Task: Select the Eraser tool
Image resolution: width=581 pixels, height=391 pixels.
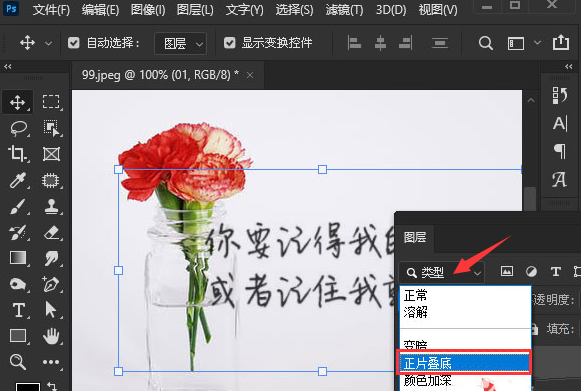Action: pos(52,233)
